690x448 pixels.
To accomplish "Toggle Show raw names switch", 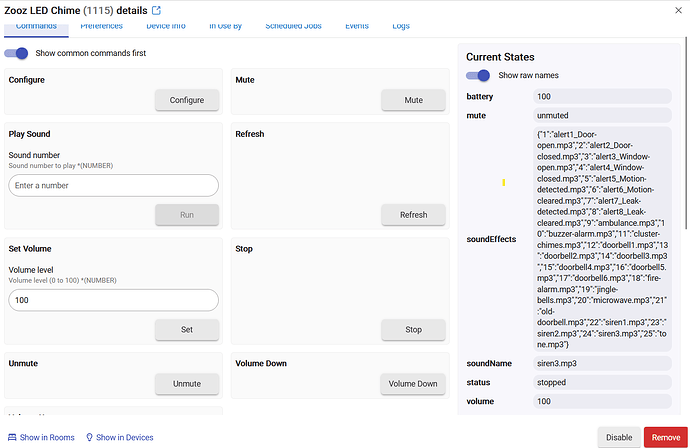I will (478, 75).
